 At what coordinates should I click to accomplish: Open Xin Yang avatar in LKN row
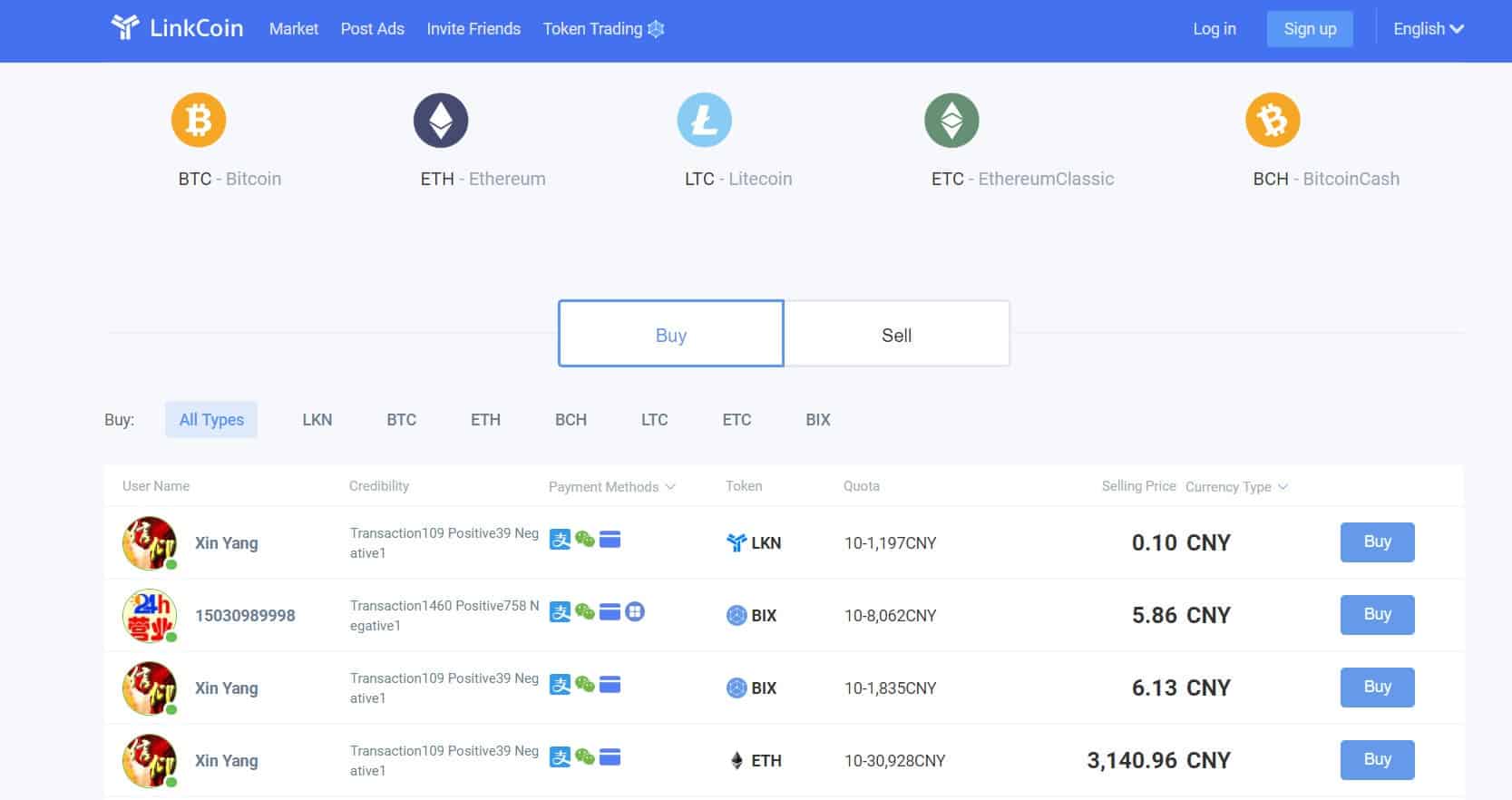[x=150, y=543]
